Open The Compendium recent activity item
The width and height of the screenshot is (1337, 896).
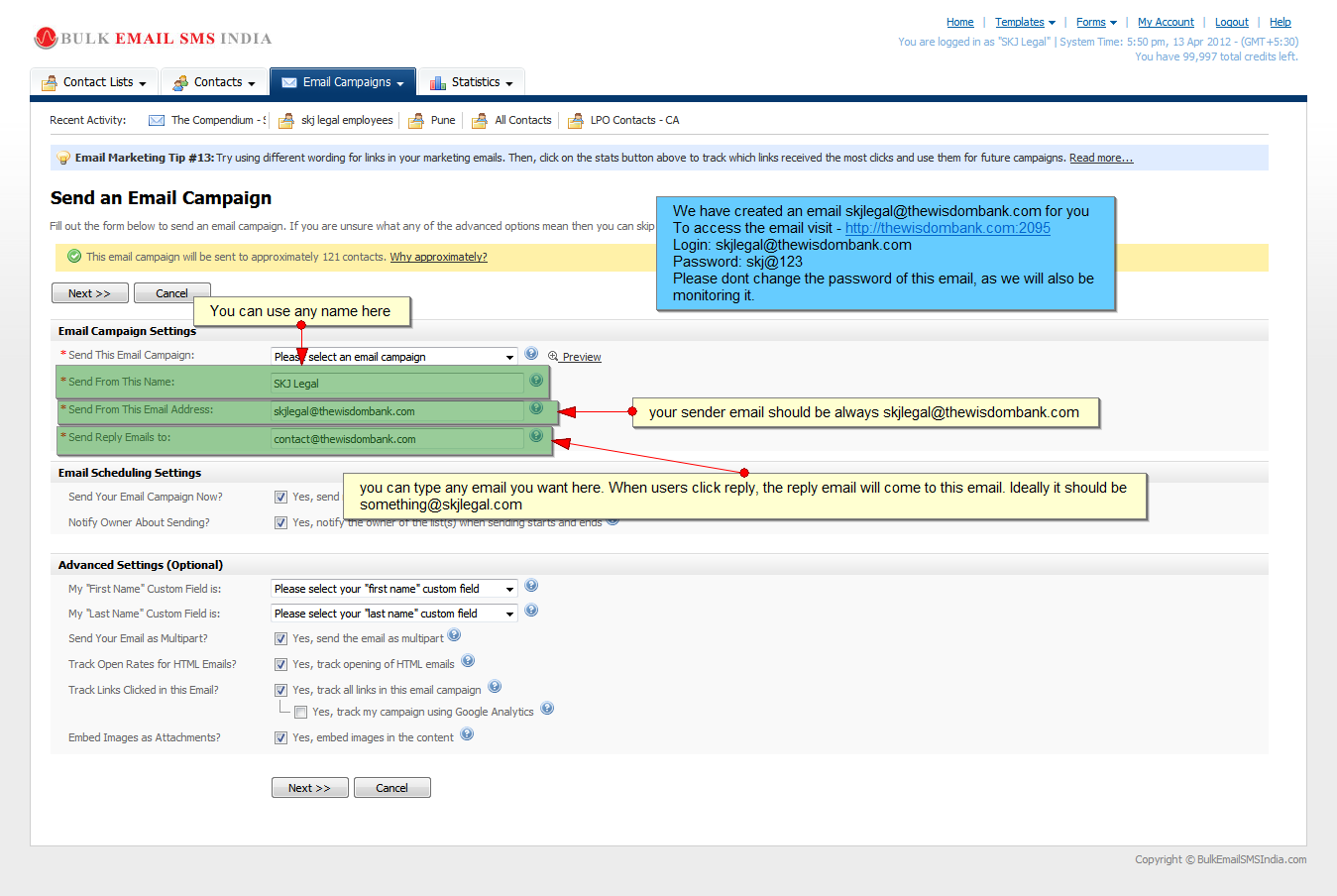[218, 121]
